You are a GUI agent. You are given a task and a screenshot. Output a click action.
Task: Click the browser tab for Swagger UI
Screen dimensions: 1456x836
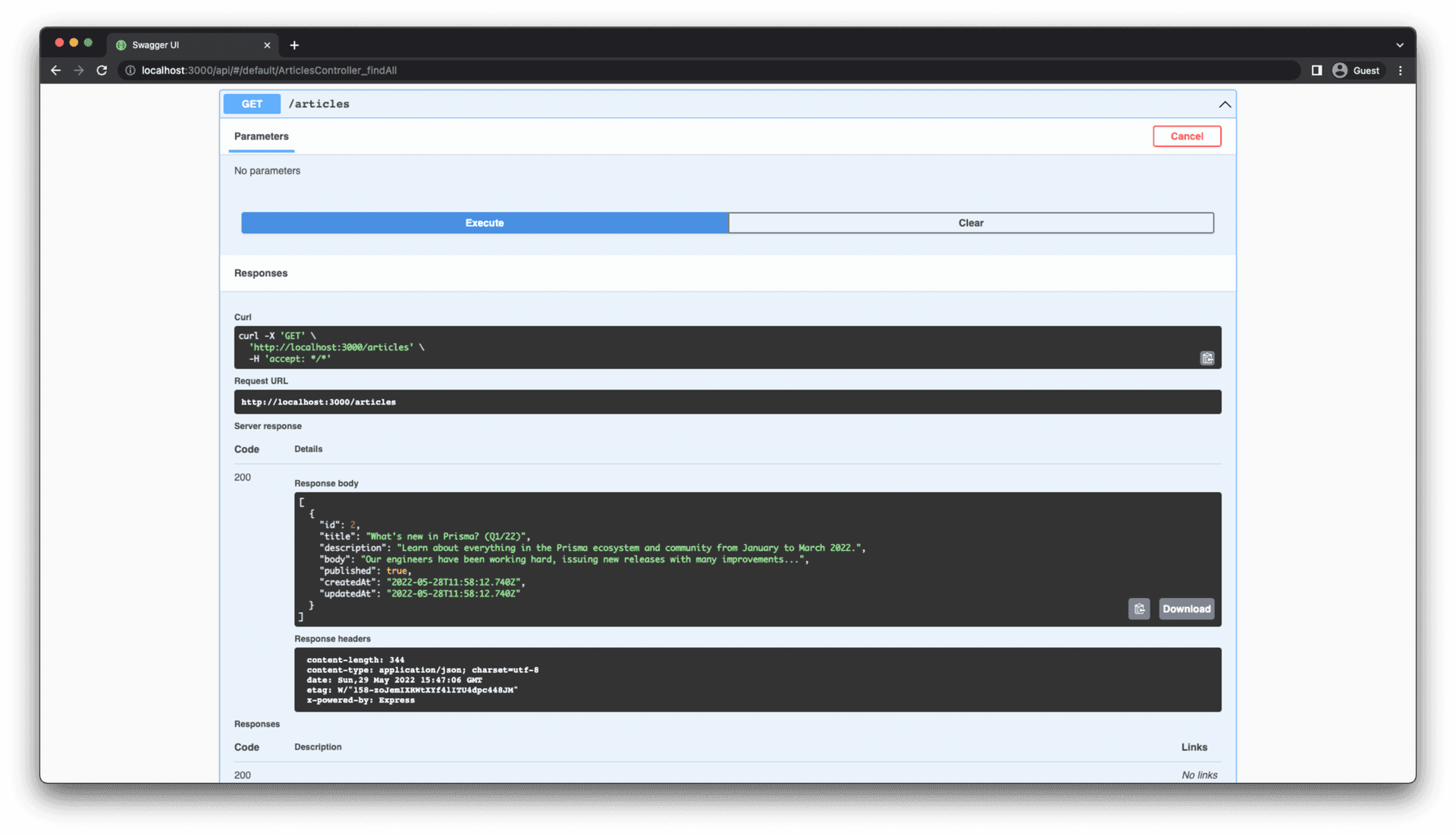(x=190, y=44)
